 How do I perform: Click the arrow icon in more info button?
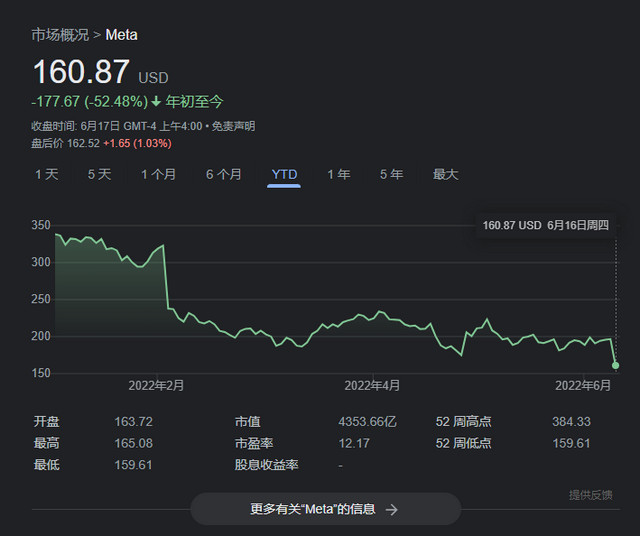pyautogui.click(x=391, y=509)
